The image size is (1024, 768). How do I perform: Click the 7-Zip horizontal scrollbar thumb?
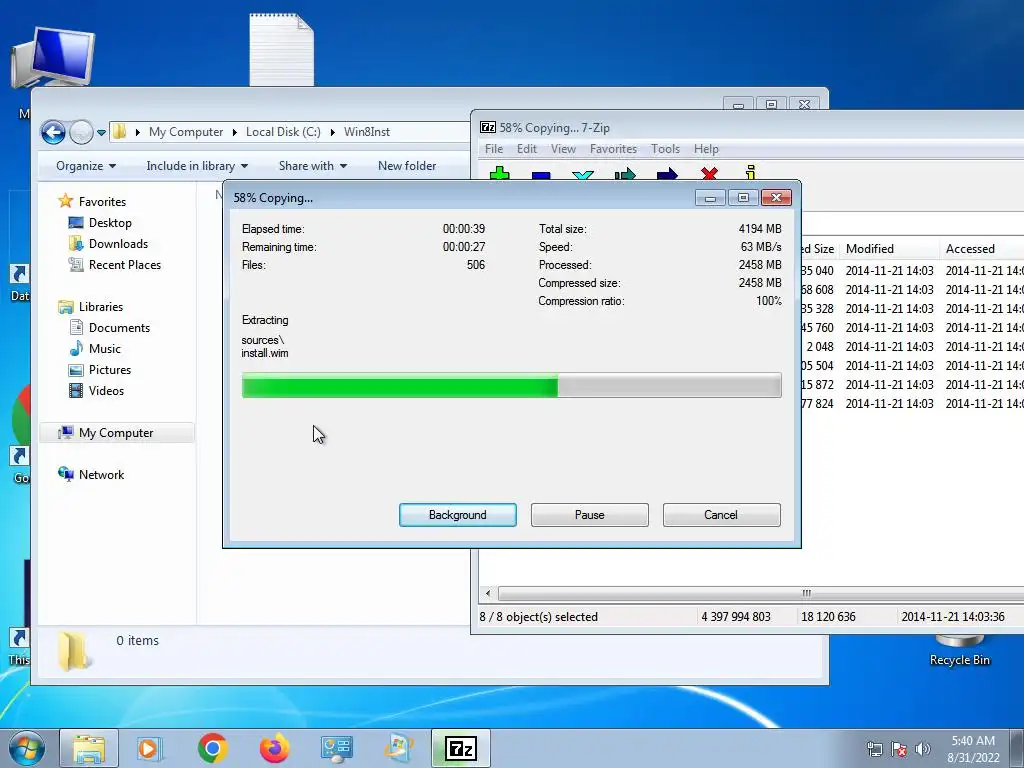tap(761, 594)
